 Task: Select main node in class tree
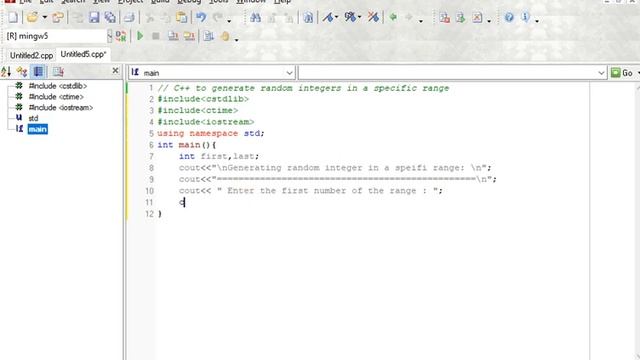tap(38, 129)
